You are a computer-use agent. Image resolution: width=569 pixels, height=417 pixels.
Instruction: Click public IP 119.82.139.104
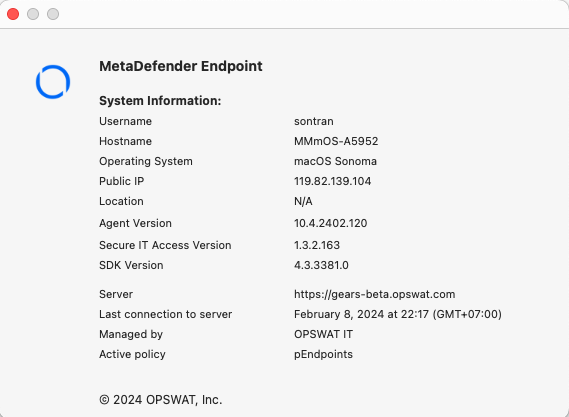[x=332, y=181]
